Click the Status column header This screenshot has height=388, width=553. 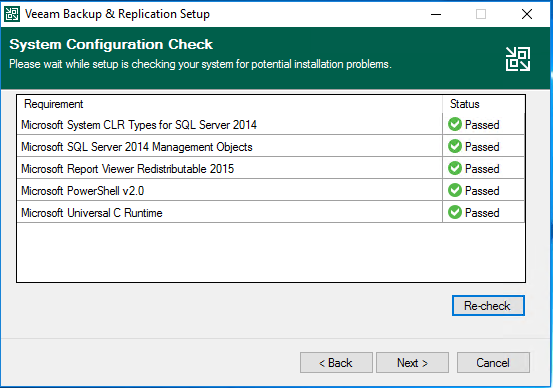(x=484, y=104)
